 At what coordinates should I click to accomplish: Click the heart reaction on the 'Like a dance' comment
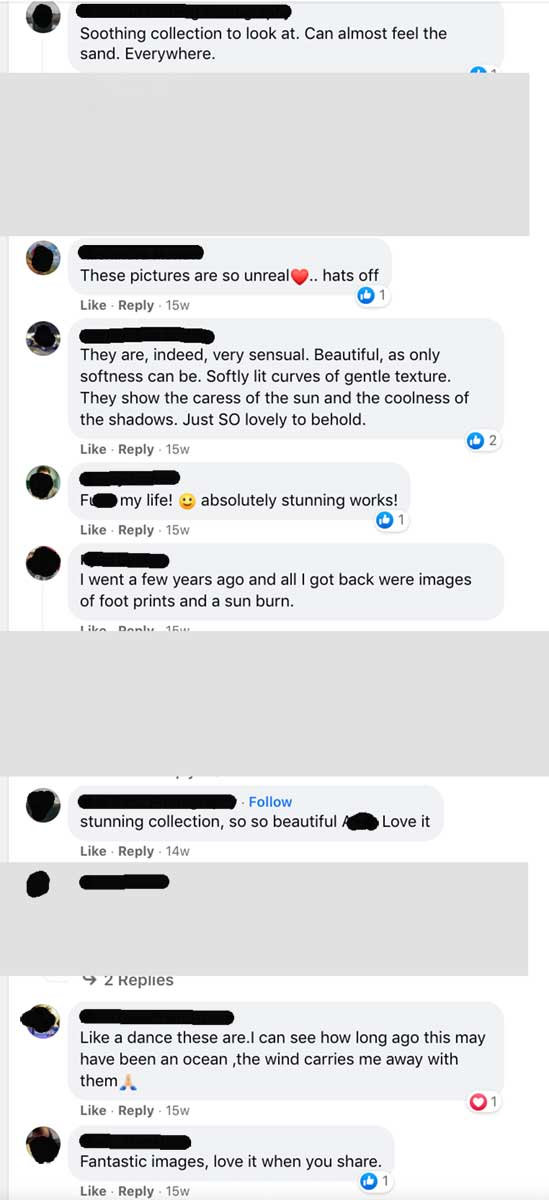pyautogui.click(x=478, y=1102)
